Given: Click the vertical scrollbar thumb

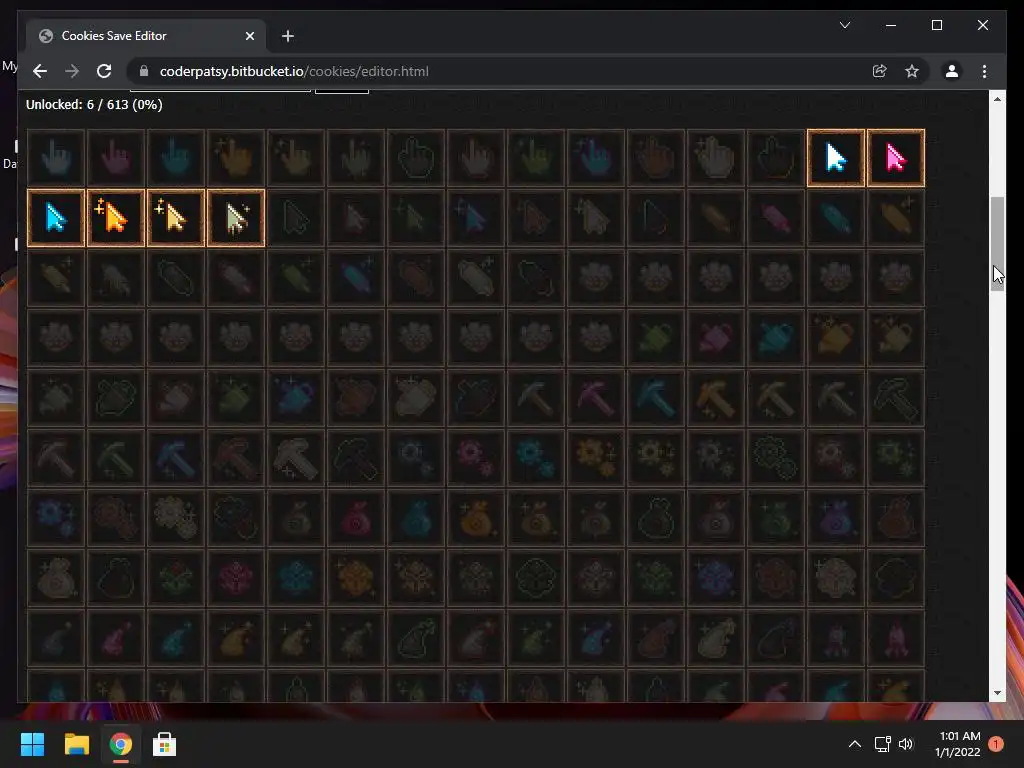Looking at the screenshot, I should click(x=997, y=244).
